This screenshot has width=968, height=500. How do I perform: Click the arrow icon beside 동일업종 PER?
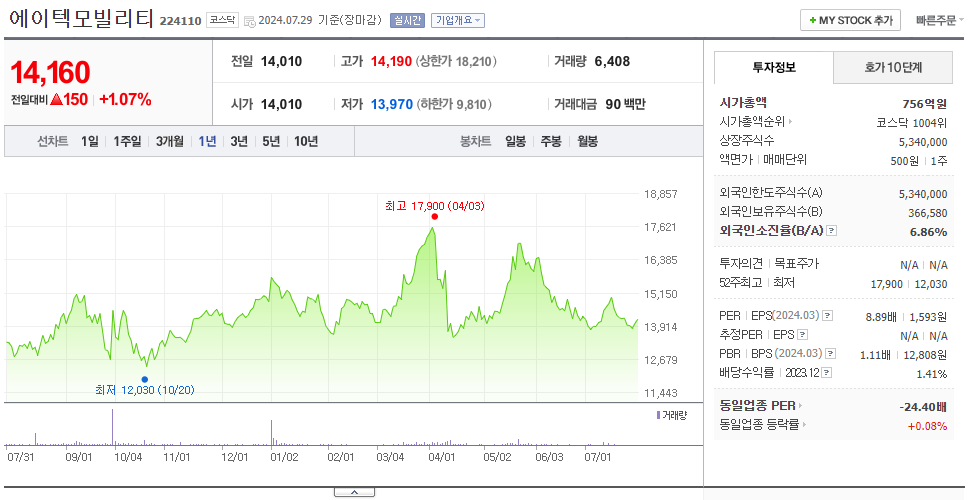coord(801,406)
